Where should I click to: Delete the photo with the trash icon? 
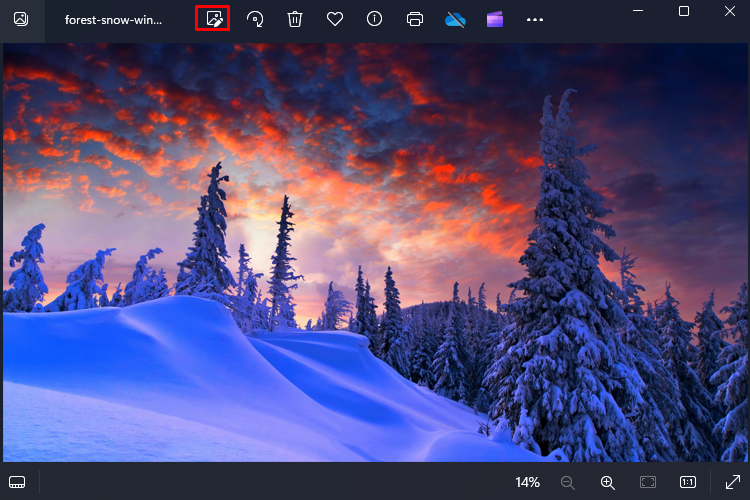[x=295, y=19]
